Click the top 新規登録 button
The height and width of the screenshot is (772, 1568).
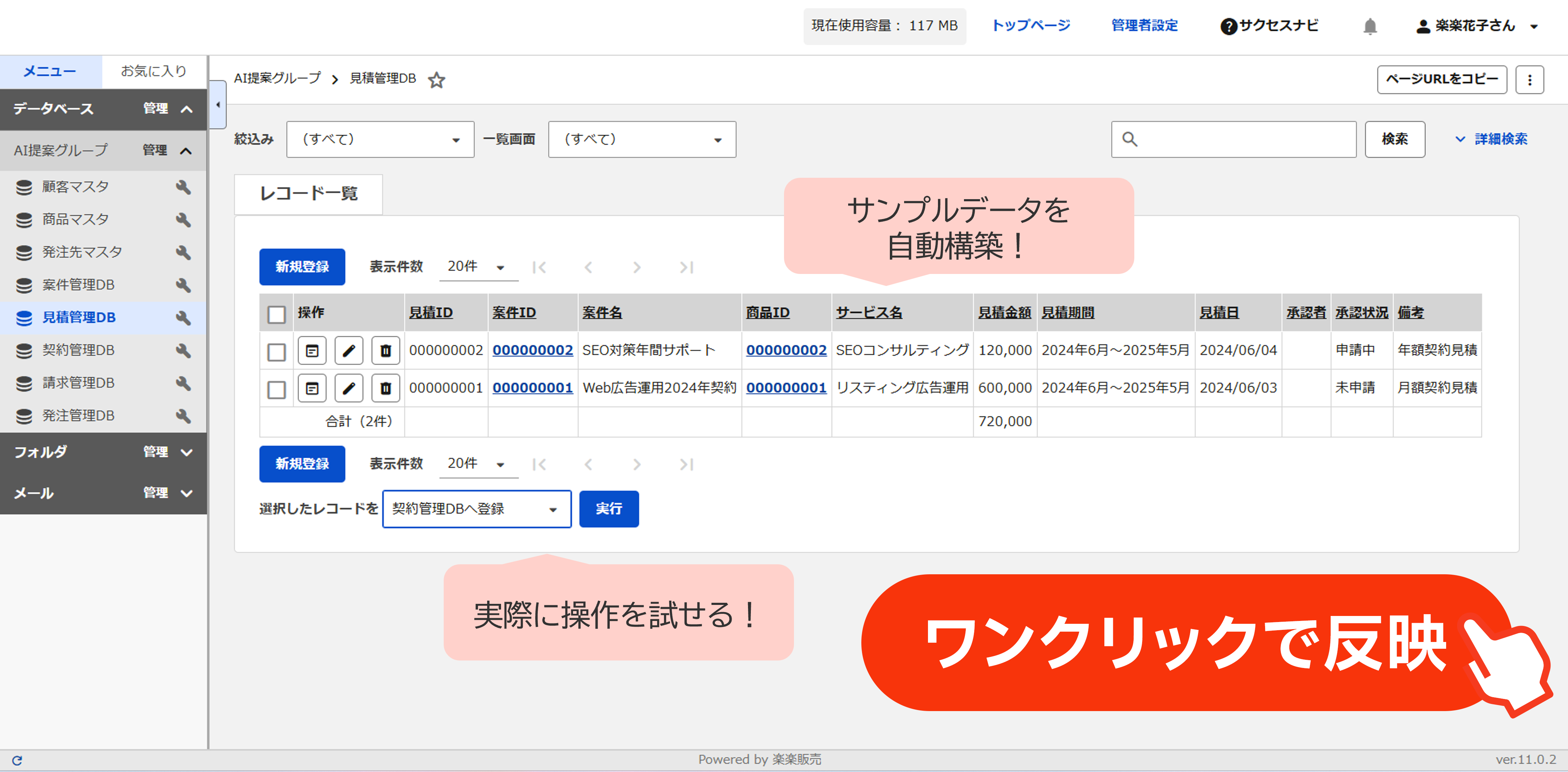pos(302,267)
